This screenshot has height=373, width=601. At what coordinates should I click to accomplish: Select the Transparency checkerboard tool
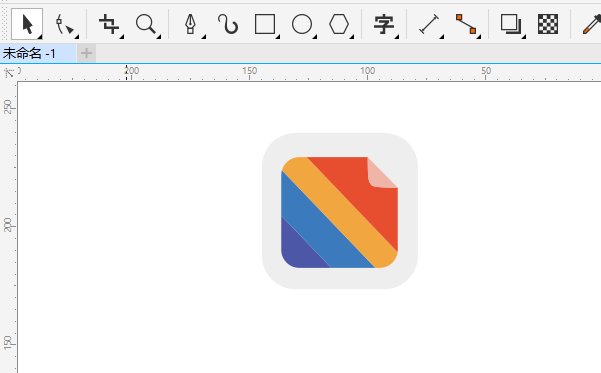[x=548, y=24]
